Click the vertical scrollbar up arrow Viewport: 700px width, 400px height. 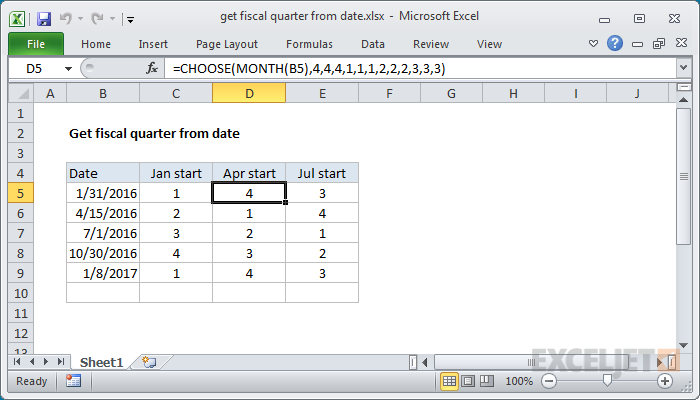[x=683, y=100]
